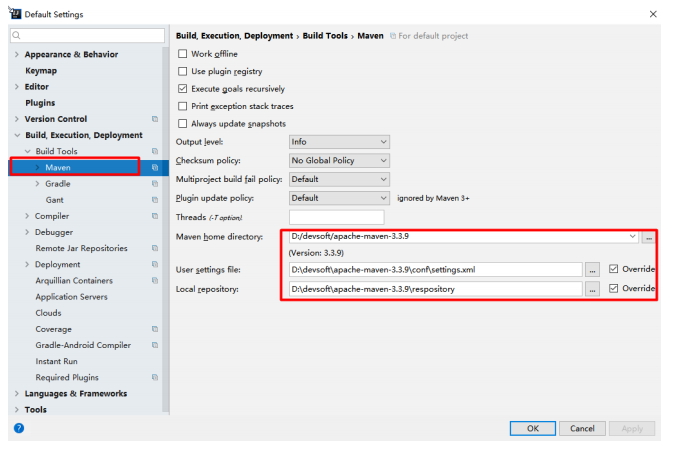Click the project-level icon beside Gradle-Android Compiler
This screenshot has height=449, width=676.
click(155, 345)
